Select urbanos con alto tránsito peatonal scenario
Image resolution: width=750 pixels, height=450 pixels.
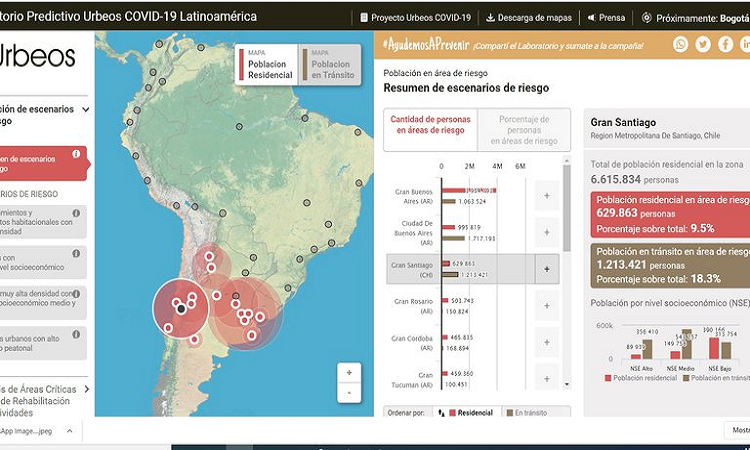43,343
